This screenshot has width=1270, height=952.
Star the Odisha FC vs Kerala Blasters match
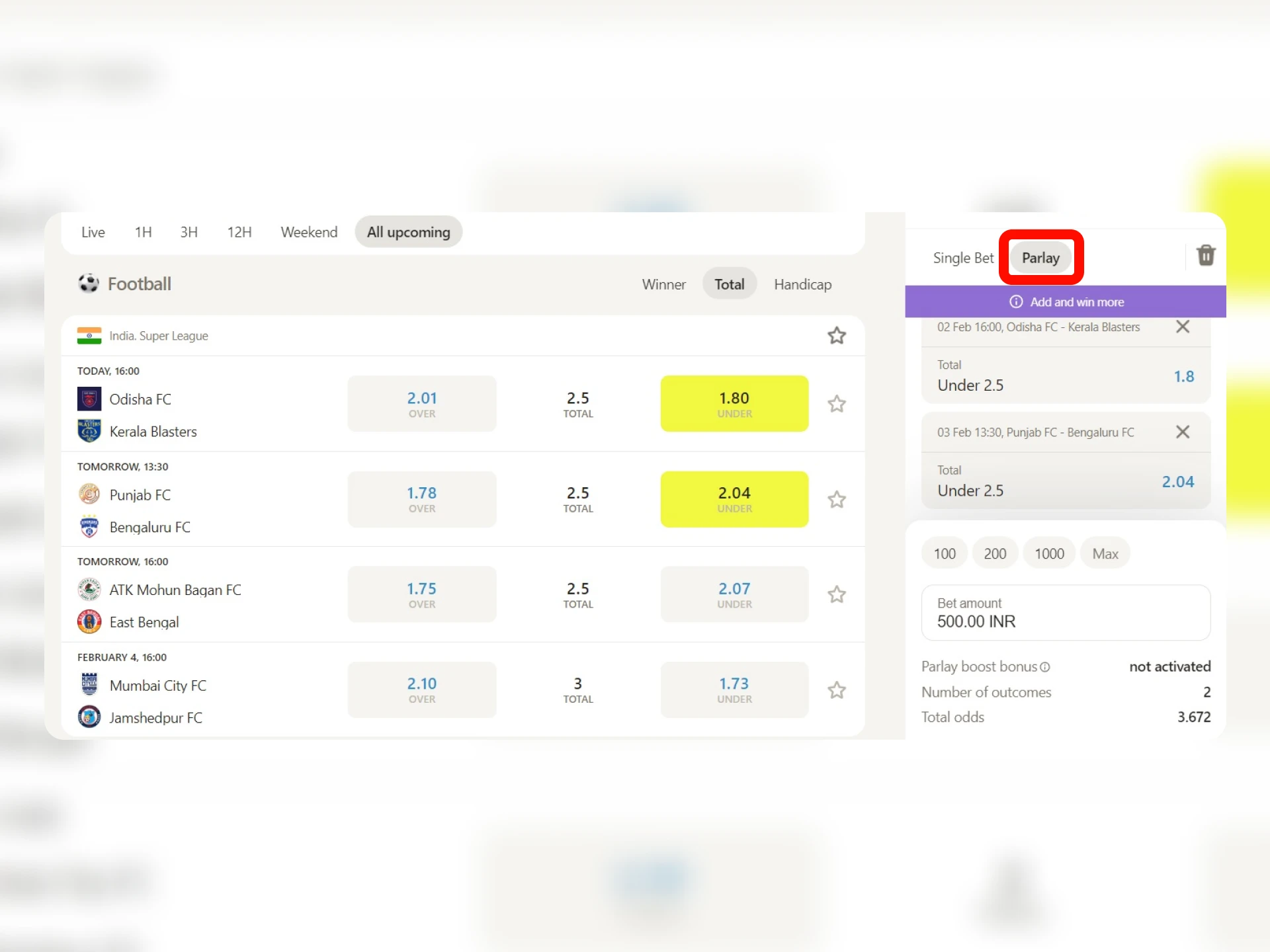[837, 403]
